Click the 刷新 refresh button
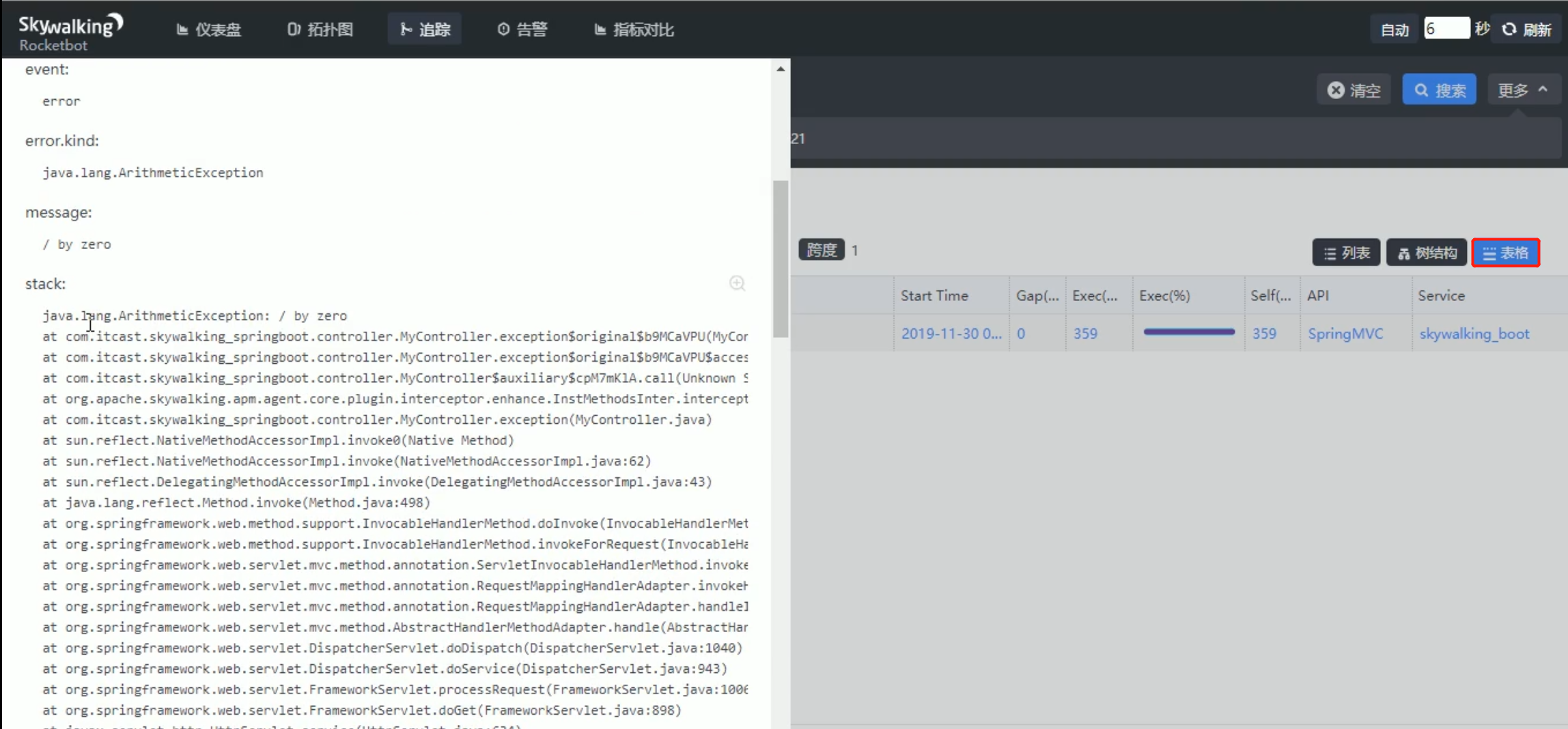The image size is (1568, 729). pos(1527,29)
